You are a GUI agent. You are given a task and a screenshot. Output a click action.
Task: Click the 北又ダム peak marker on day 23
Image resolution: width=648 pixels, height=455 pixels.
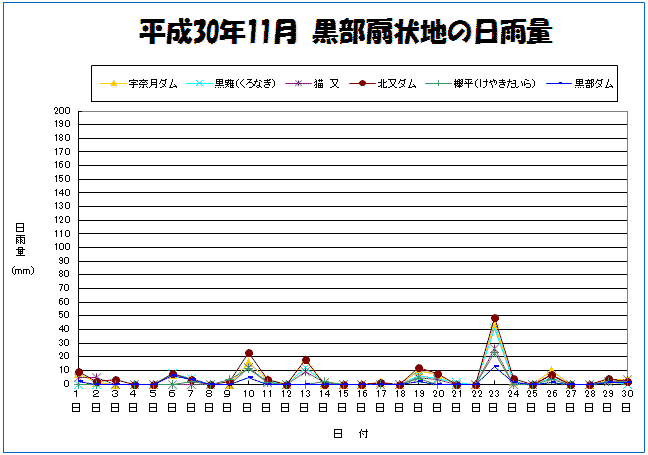494,318
